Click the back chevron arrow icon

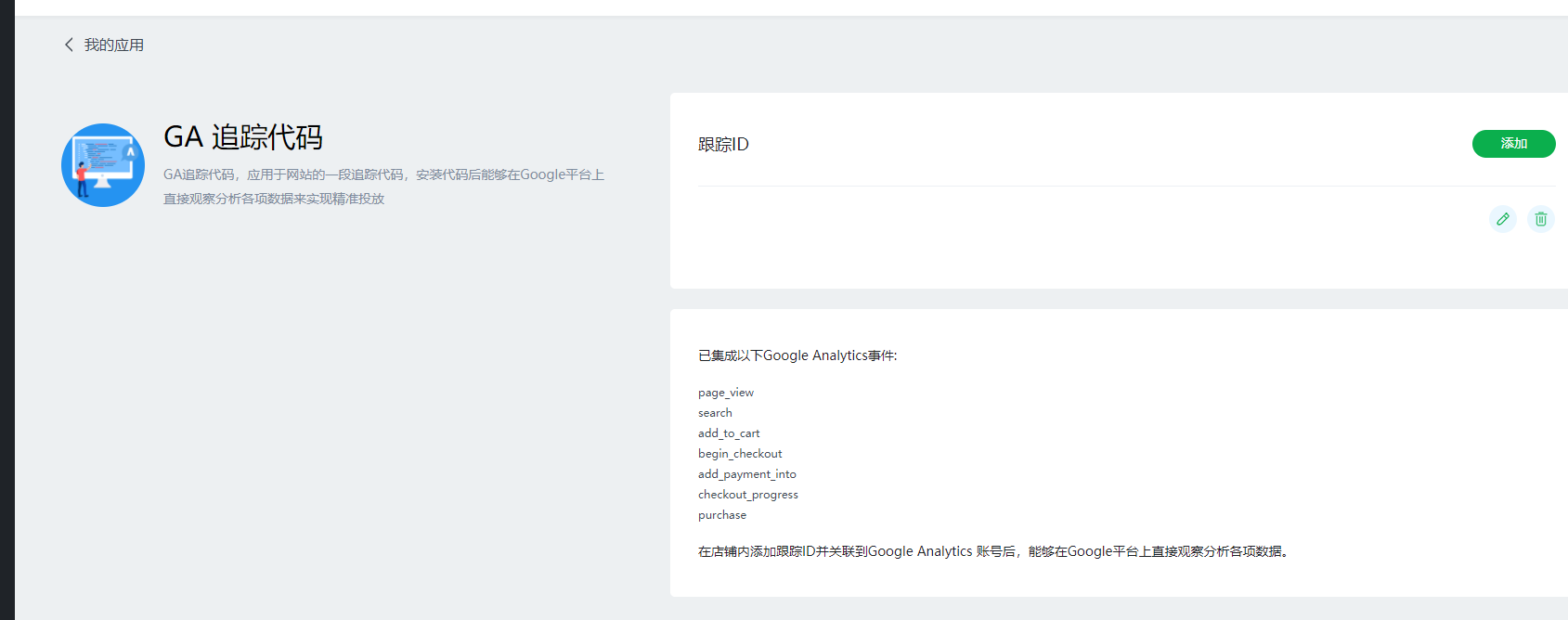tap(69, 45)
